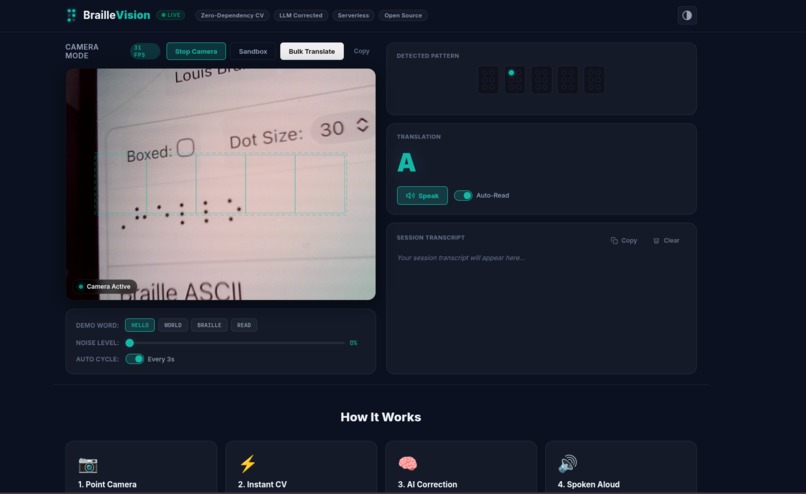Turn off the Auto Cycle toggle
Viewport: 806px width, 494px height.
point(135,359)
